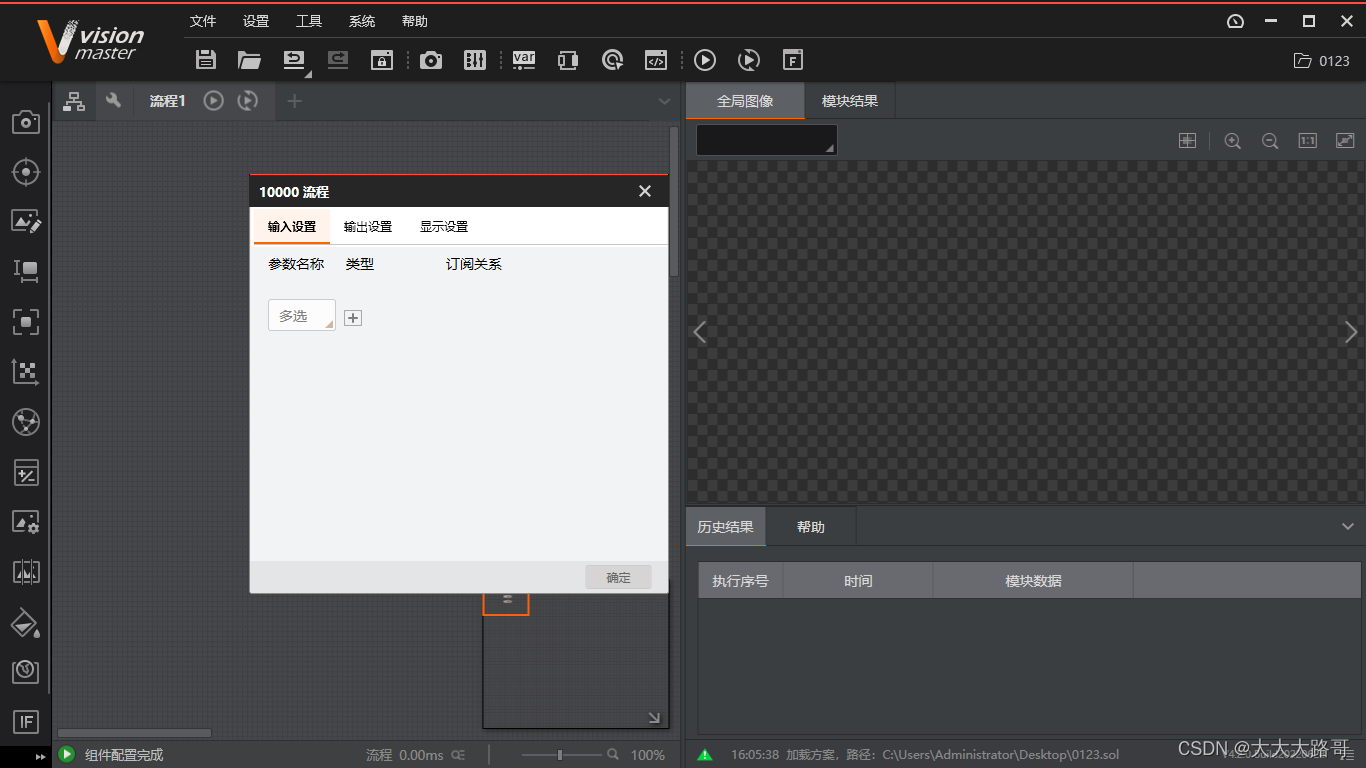
Task: Open the alignment nodes tool in the sidebar
Action: pyautogui.click(x=26, y=421)
